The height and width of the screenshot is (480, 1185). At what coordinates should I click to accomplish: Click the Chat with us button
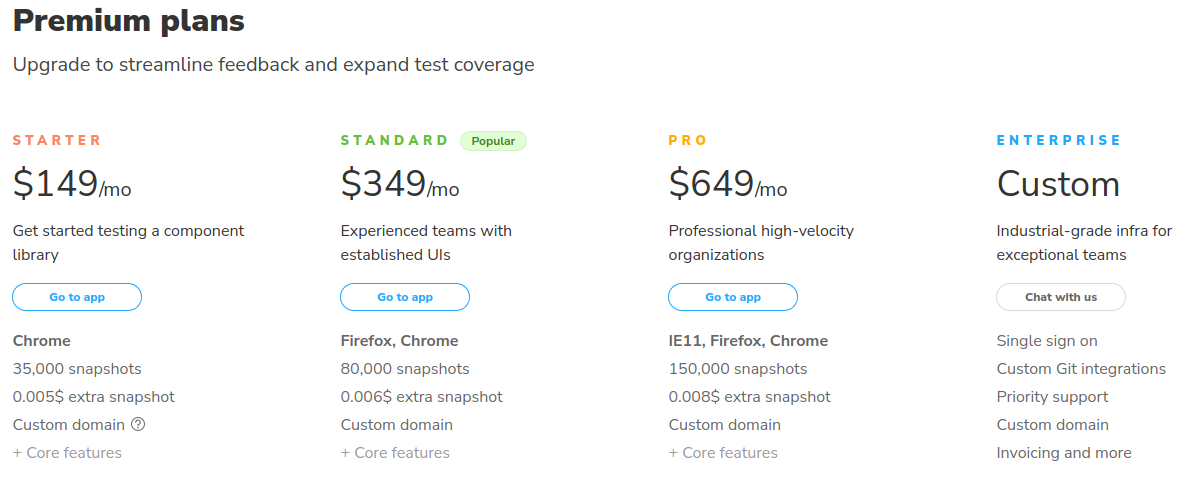coord(1061,297)
